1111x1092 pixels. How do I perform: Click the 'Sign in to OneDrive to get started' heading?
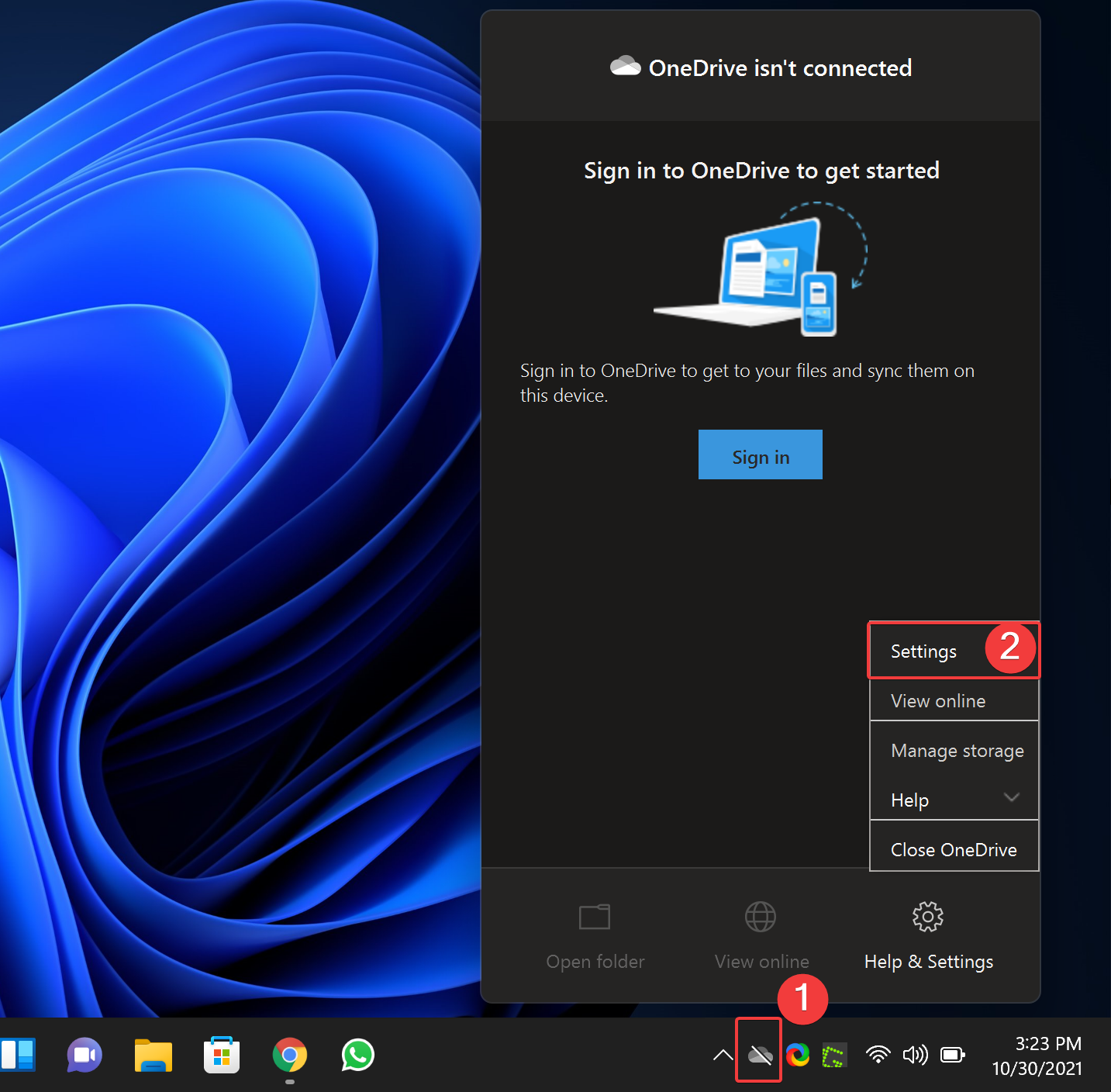[x=761, y=171]
